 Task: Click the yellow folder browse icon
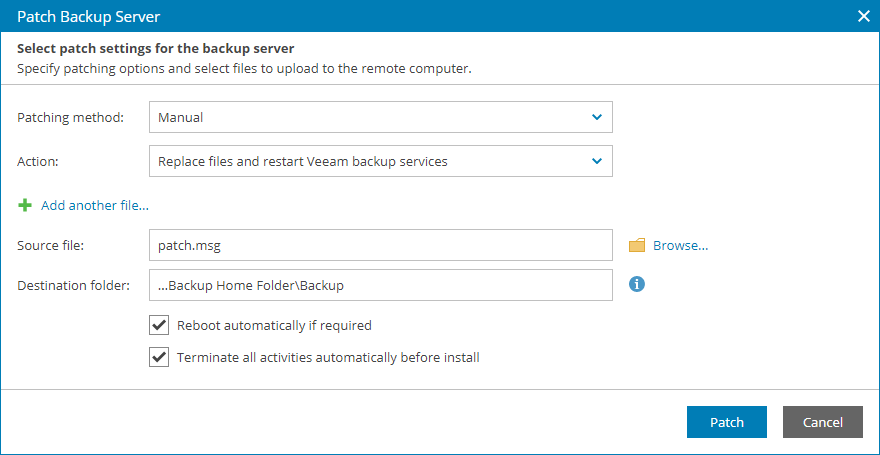coord(636,245)
